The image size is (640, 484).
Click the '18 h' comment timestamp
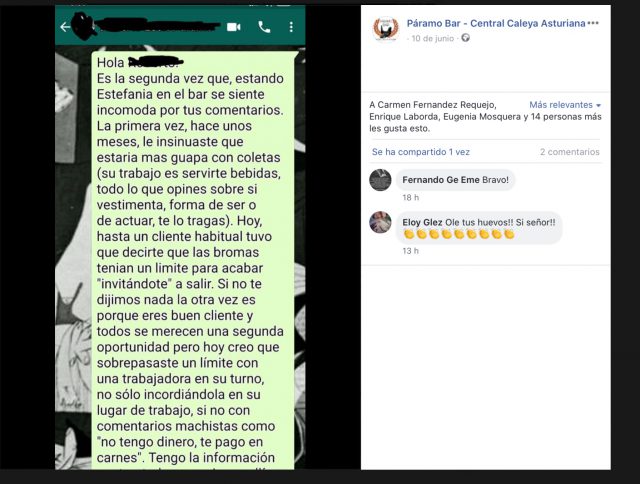(411, 198)
